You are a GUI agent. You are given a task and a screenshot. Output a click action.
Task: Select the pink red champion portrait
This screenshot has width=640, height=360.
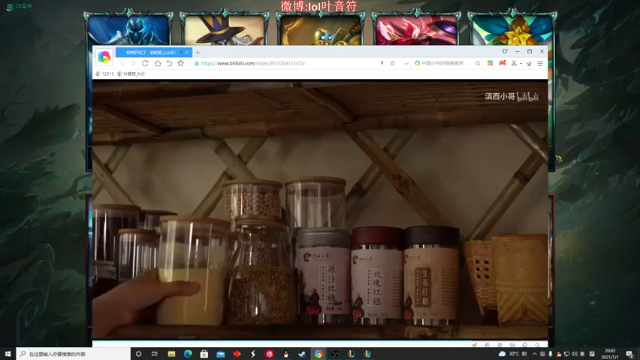click(x=416, y=29)
